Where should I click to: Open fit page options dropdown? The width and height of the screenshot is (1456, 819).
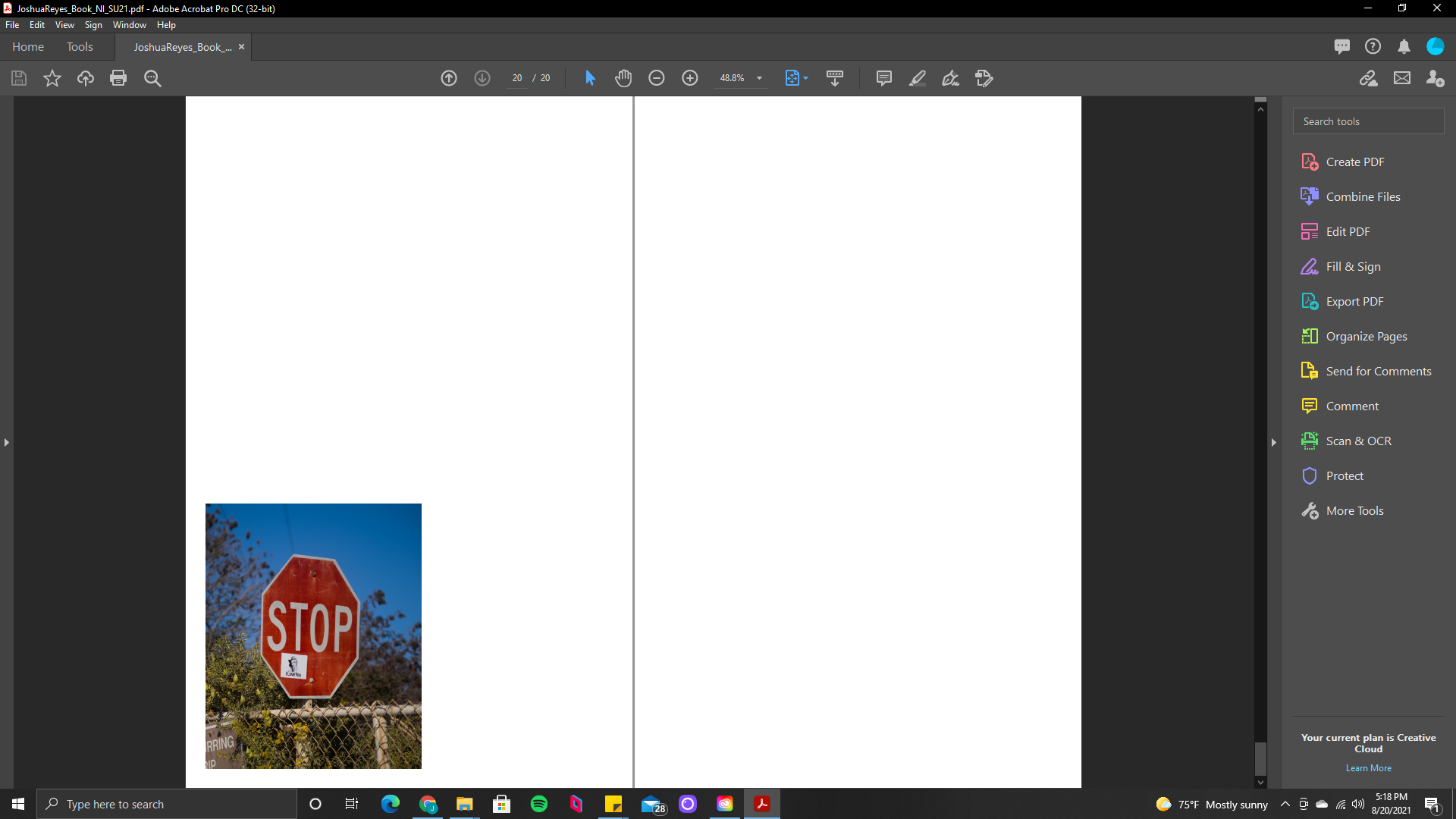point(805,78)
